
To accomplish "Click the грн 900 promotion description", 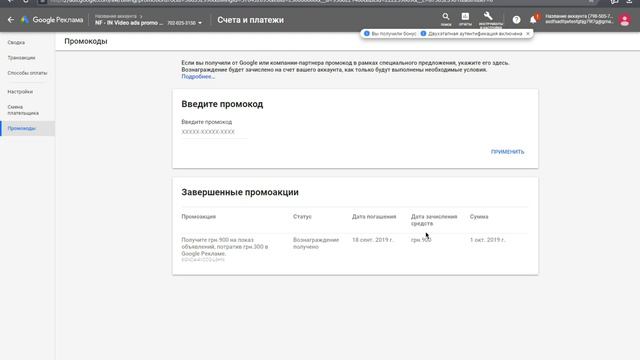I will pos(225,247).
